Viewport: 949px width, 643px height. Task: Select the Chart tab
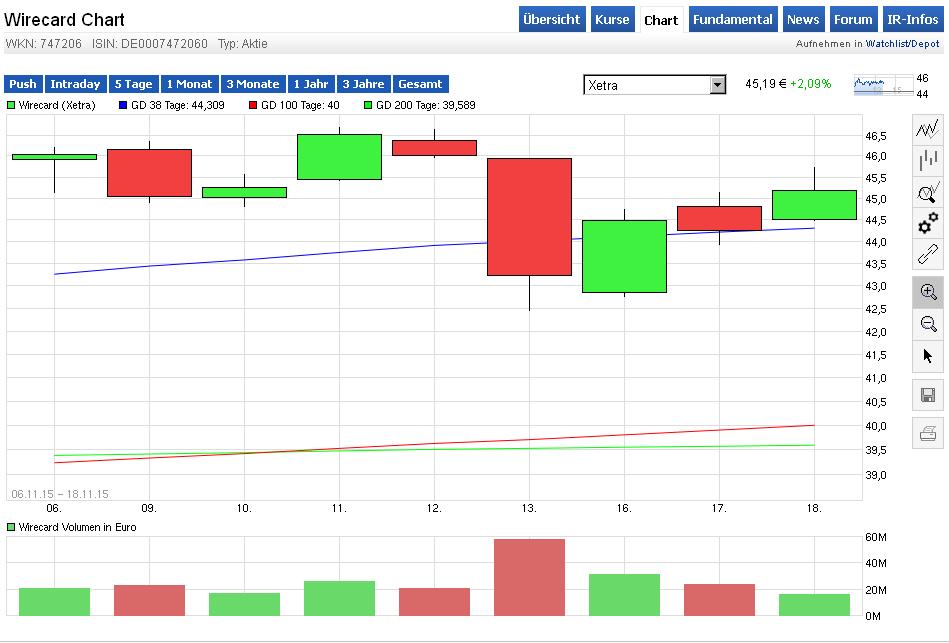coord(661,20)
